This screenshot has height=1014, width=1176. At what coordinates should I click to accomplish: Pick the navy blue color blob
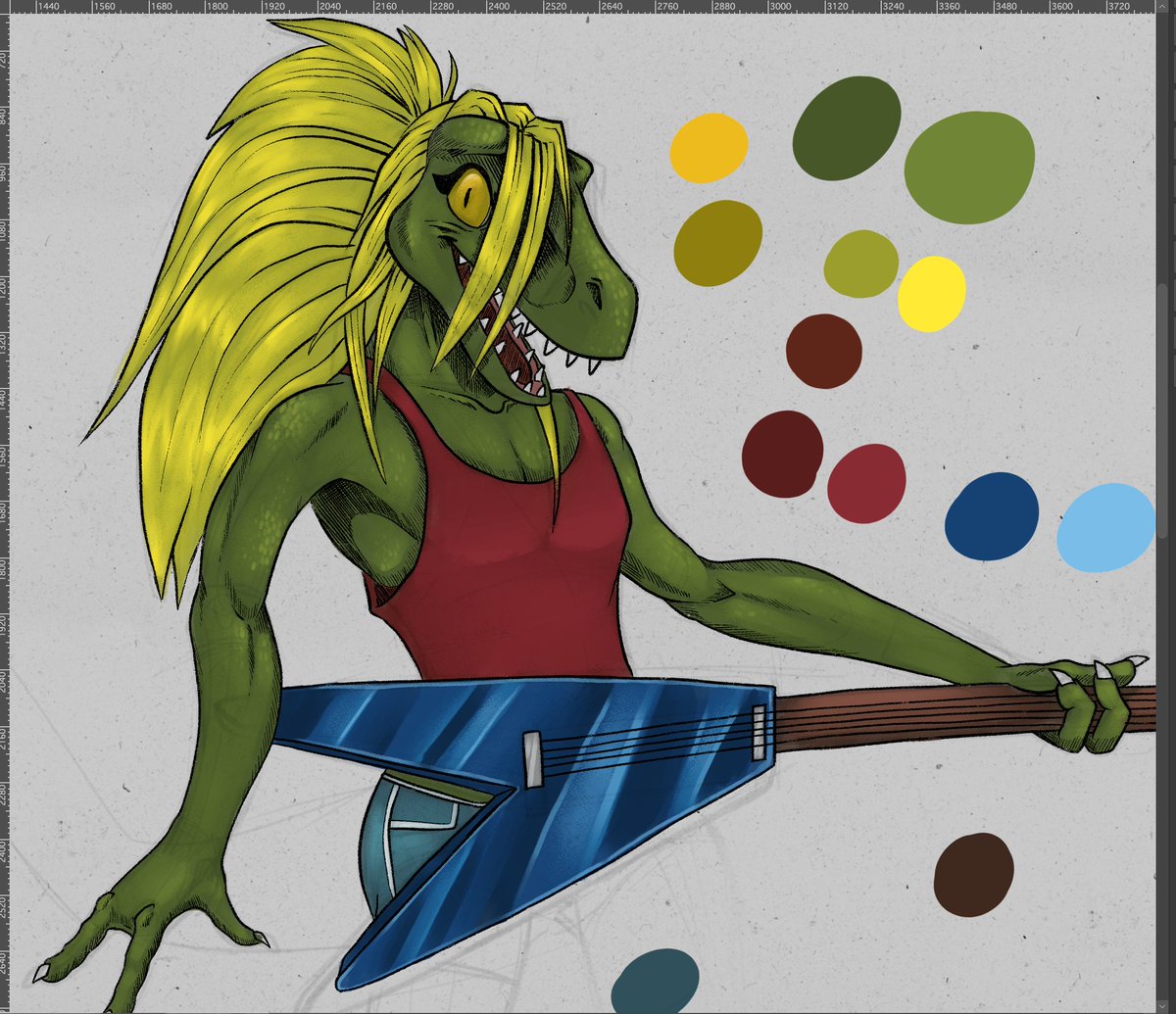pyautogui.click(x=992, y=516)
